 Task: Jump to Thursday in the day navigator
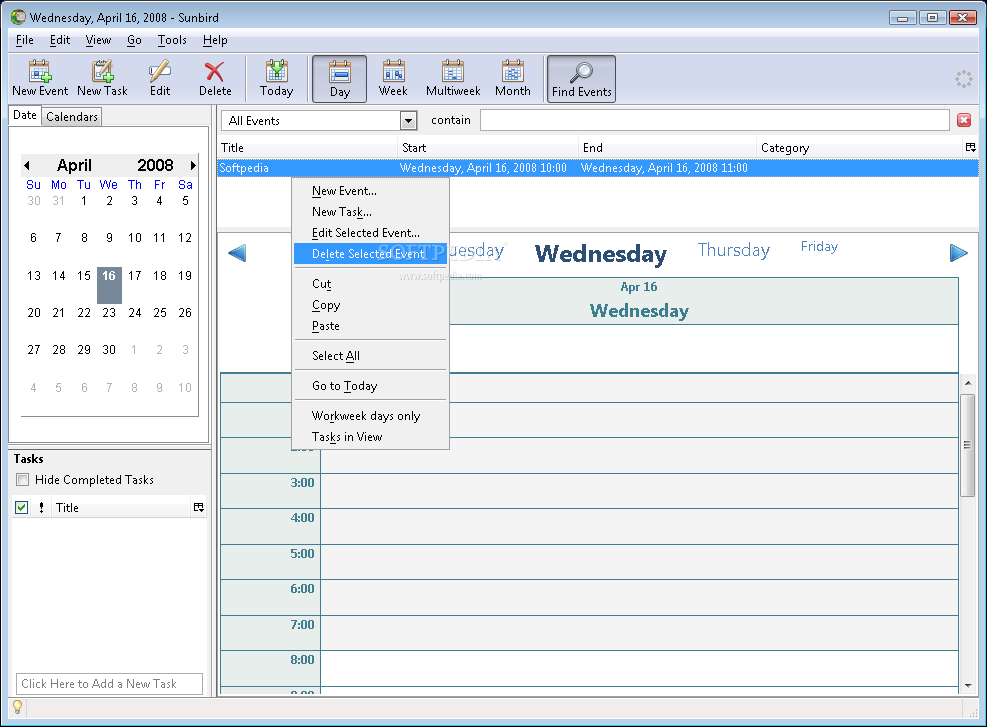click(733, 250)
